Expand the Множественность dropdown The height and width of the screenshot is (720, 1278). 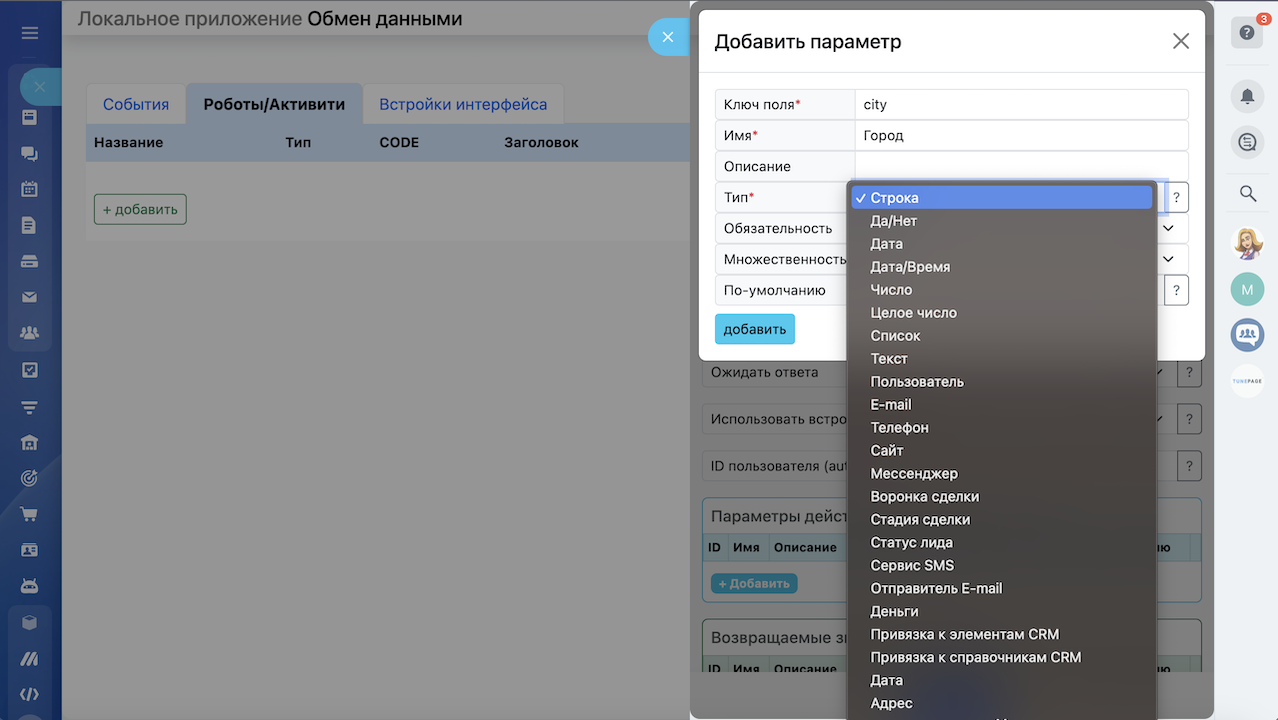point(1170,259)
